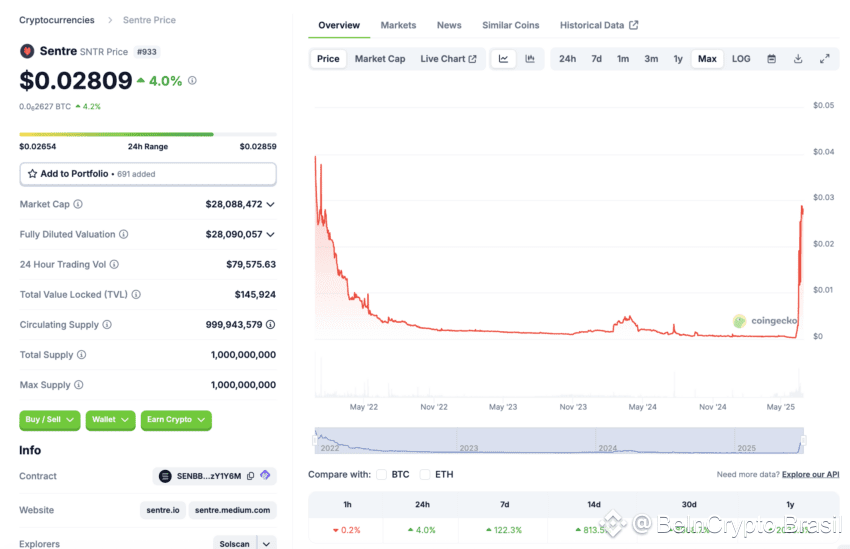Screen dimensions: 850x549
Task: Open the Earn Crypto dropdown
Action: [x=176, y=420]
